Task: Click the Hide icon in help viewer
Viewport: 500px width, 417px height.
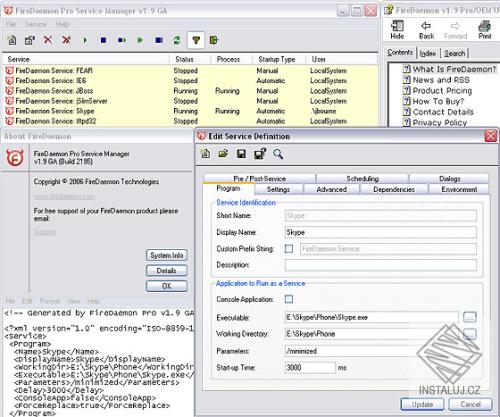Action: (x=397, y=30)
